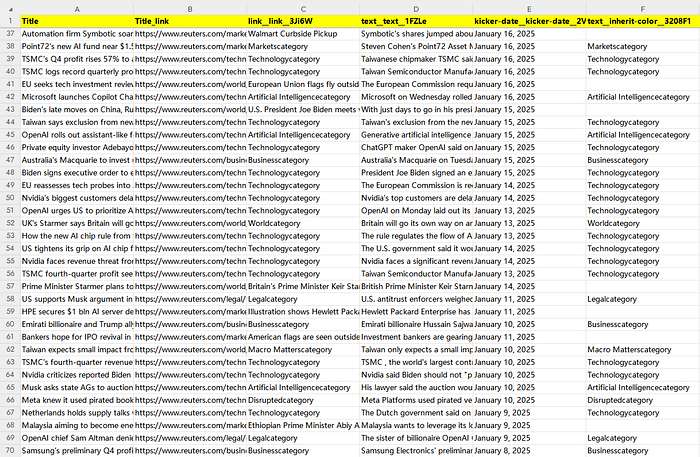Viewport: 700px width, 457px height.
Task: Click cell 'TSMC's Q4 profit rises 57% to'
Action: coord(77,59)
